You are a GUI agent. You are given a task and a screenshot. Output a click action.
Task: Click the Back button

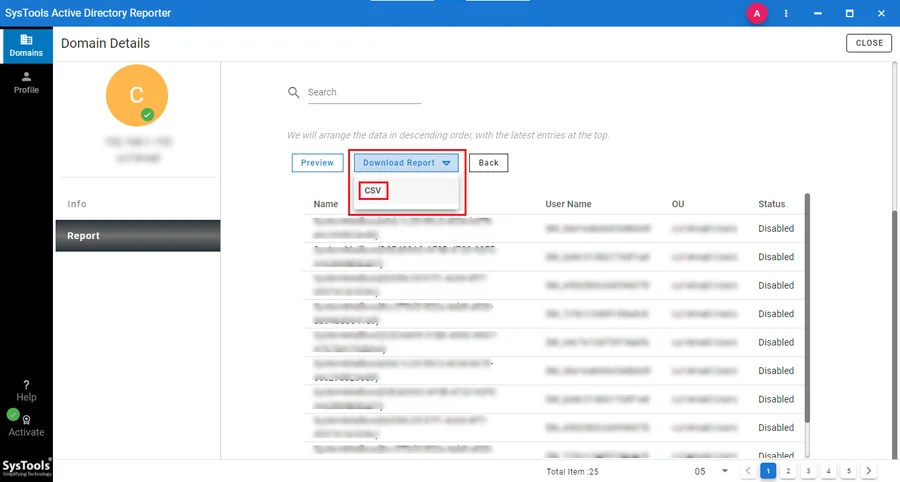[x=488, y=163]
